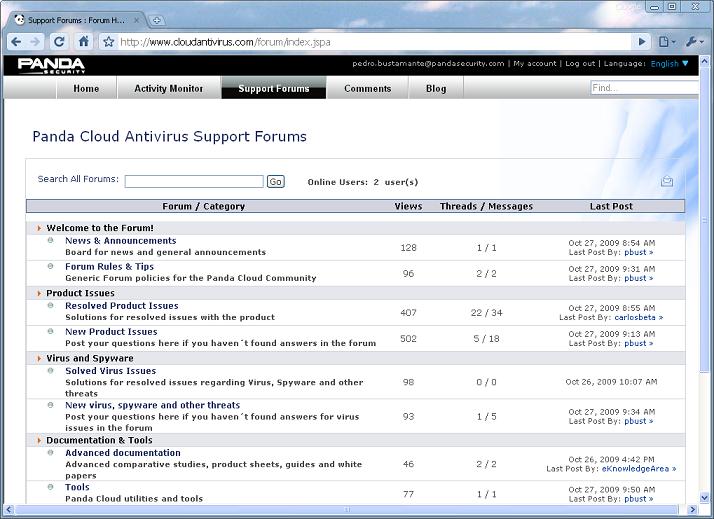Open the Solved Virus Issues forum
714x519 pixels.
click(111, 371)
